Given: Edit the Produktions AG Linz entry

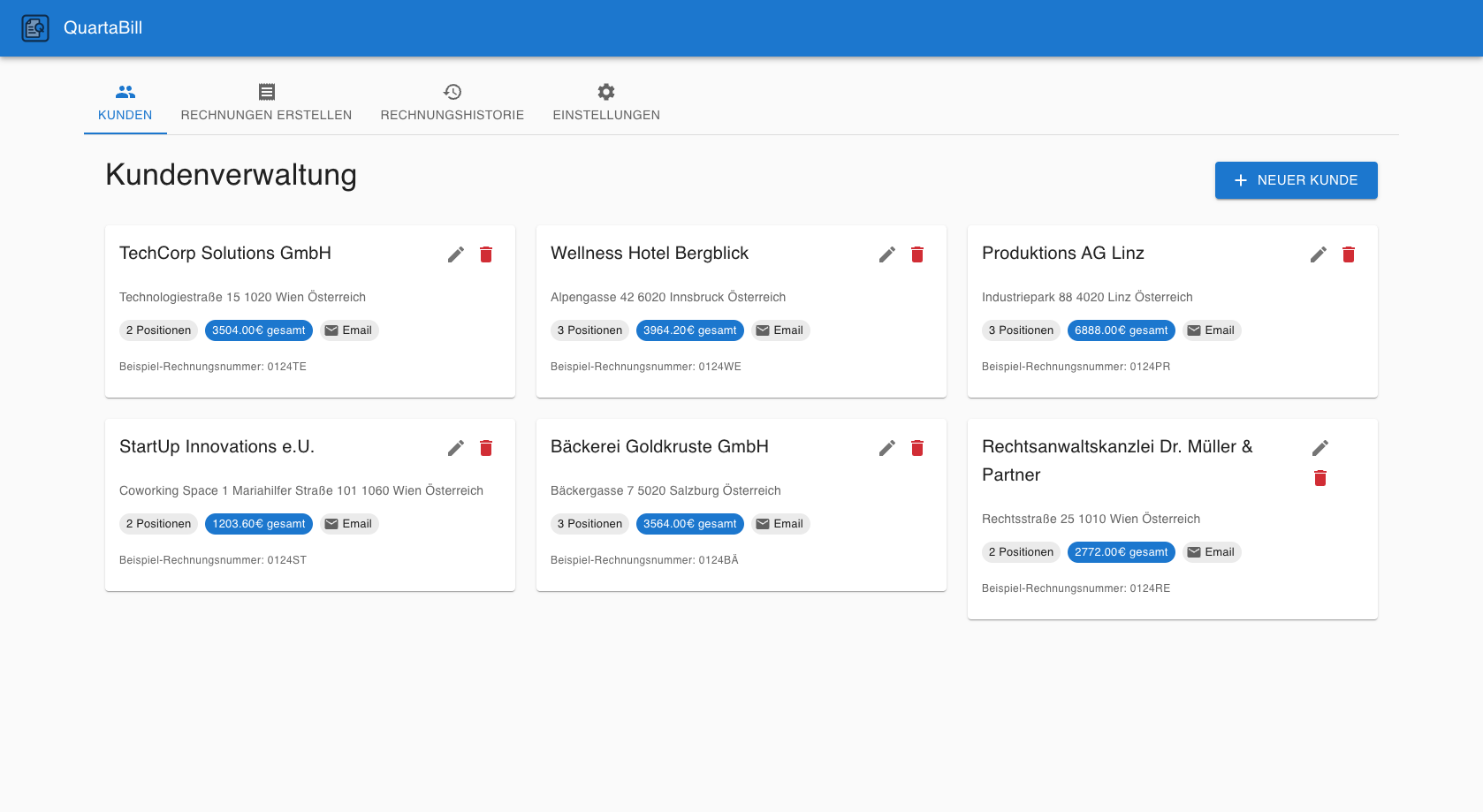Looking at the screenshot, I should tap(1319, 254).
